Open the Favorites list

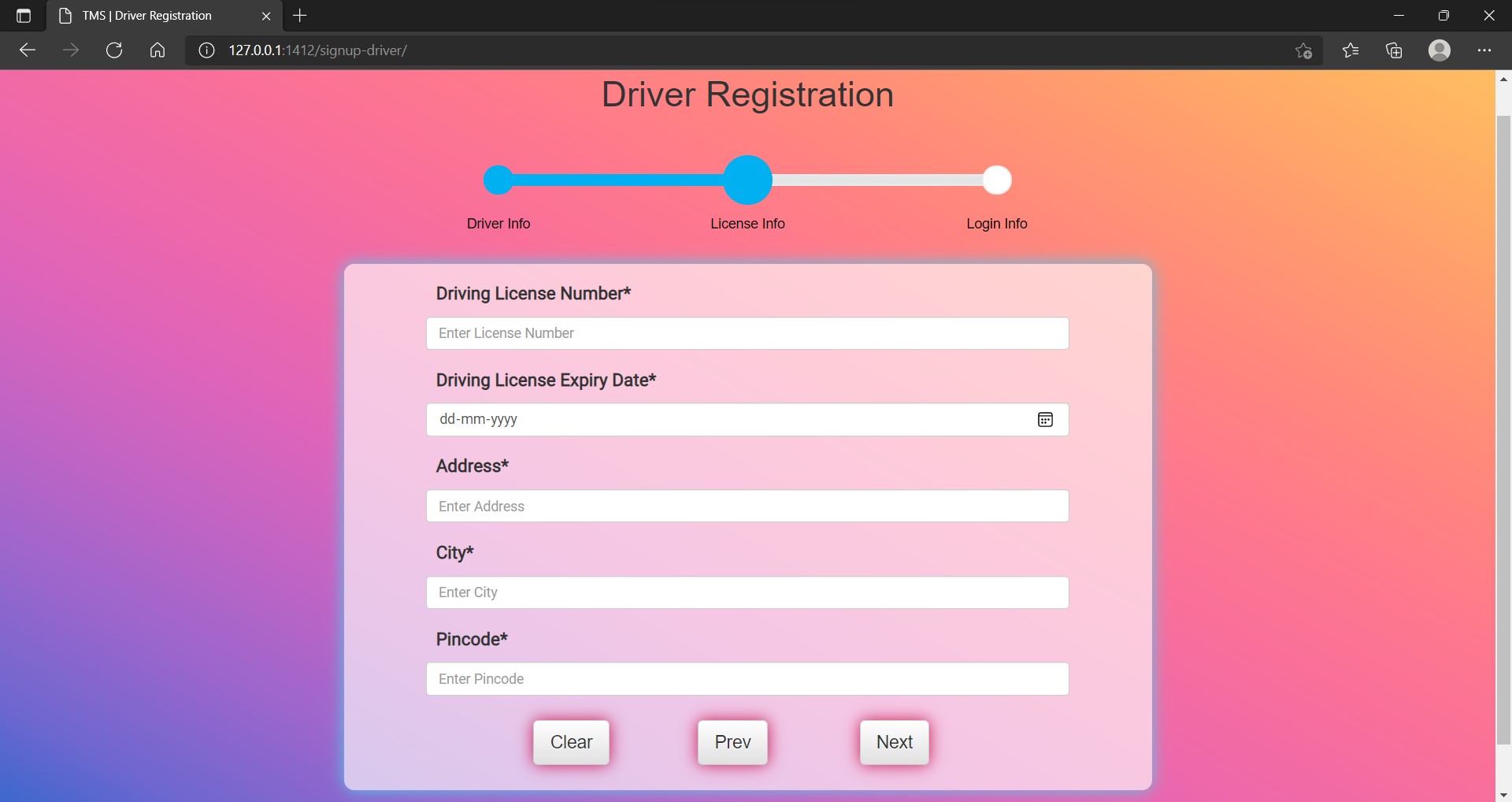[x=1351, y=50]
